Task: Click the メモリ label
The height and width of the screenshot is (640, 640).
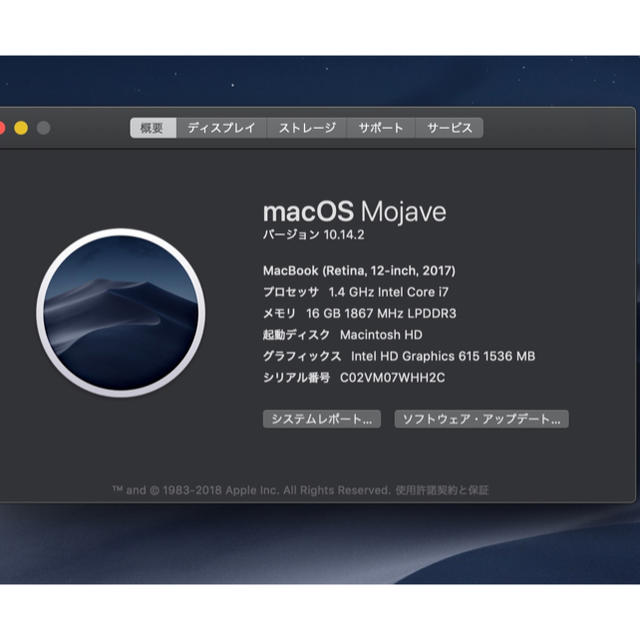Action: click(x=279, y=313)
